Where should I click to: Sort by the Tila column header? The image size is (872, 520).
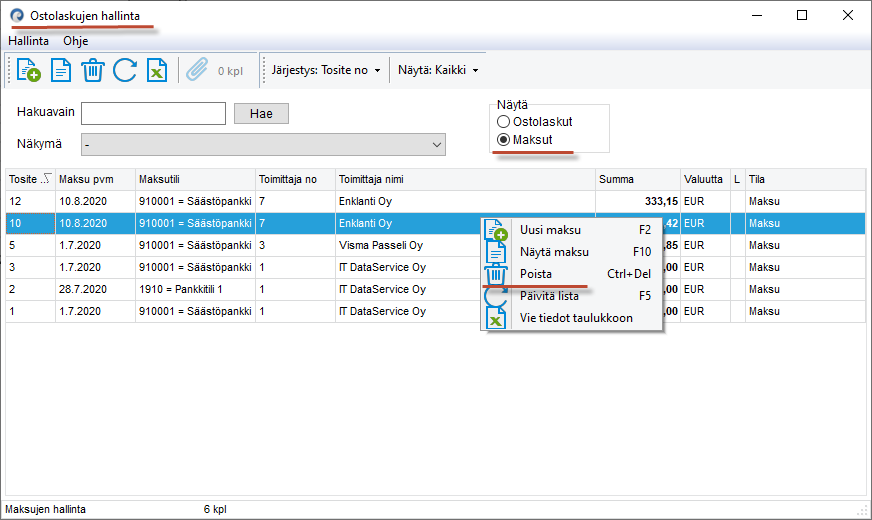805,179
